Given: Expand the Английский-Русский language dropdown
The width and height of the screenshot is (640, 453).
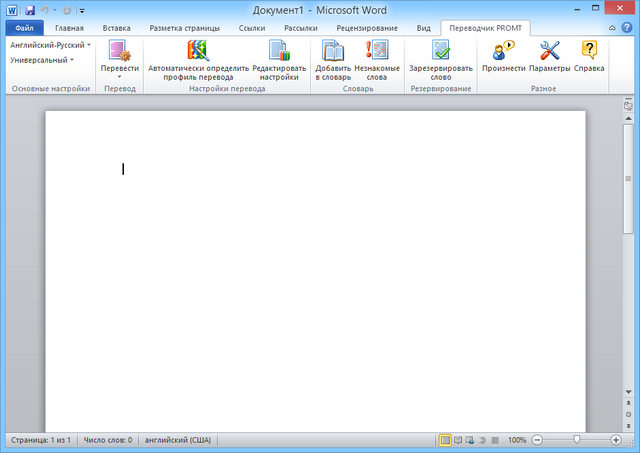Looking at the screenshot, I should click(x=50, y=45).
